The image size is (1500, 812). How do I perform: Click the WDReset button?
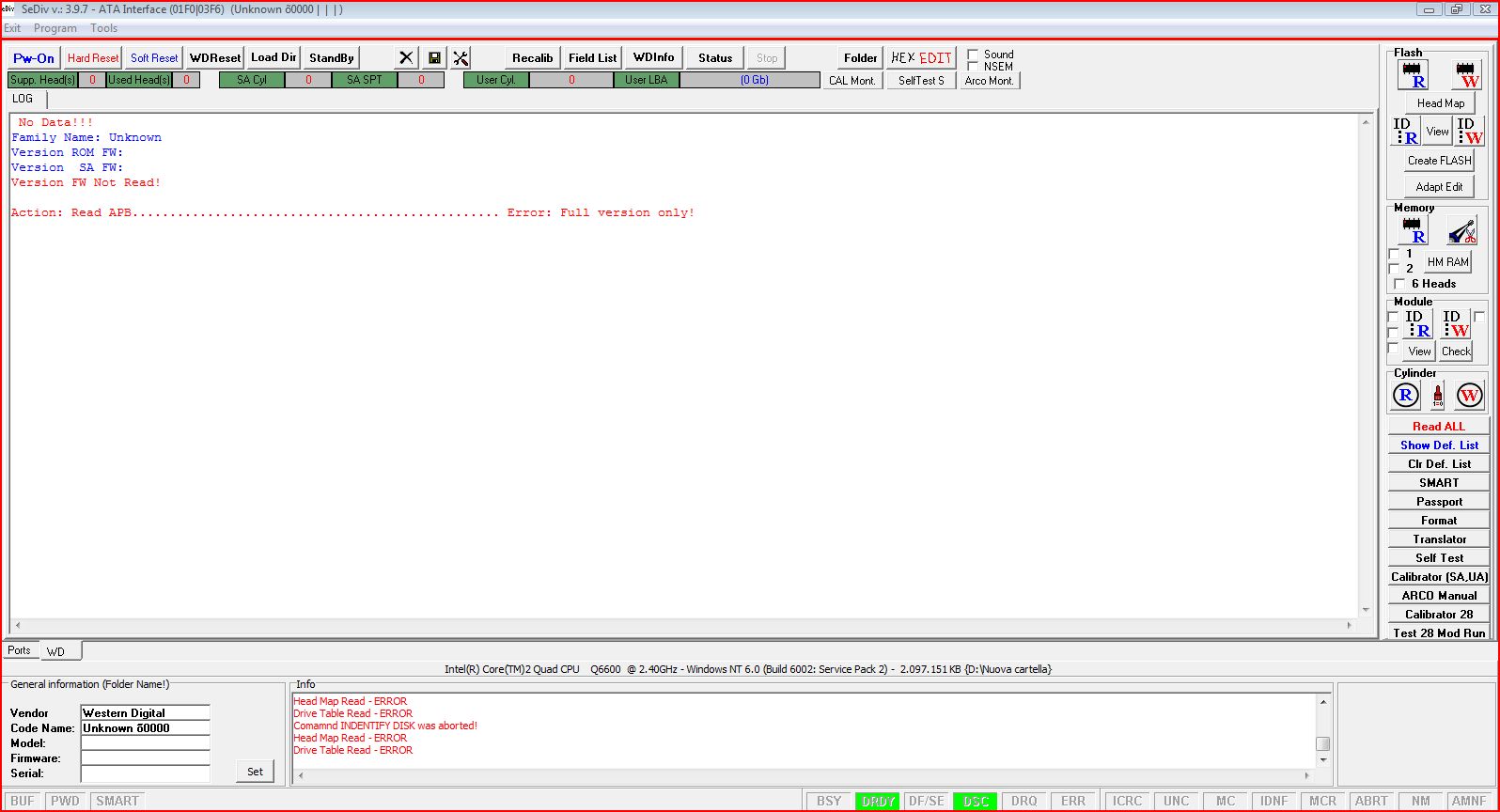click(215, 58)
